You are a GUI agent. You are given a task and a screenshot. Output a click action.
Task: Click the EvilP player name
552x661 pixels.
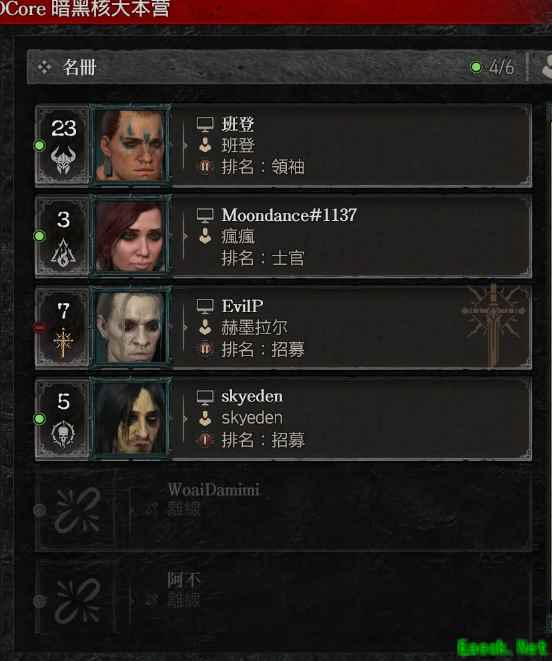242,306
